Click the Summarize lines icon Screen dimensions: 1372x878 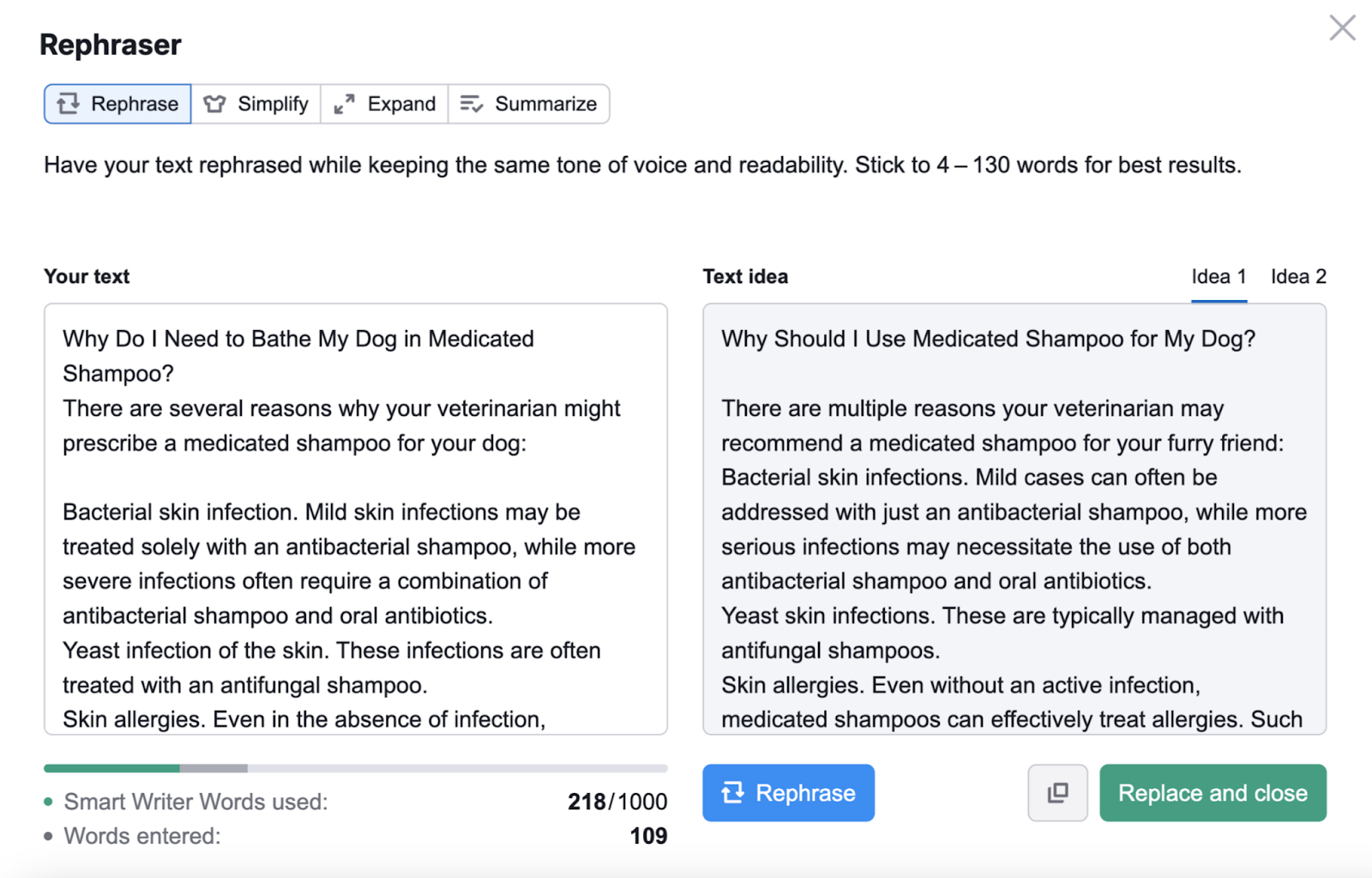pos(471,103)
